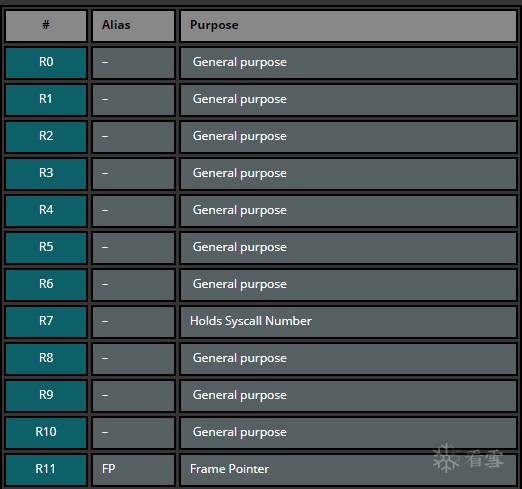
Task: Select the R8 register cell
Action: pyautogui.click(x=46, y=359)
